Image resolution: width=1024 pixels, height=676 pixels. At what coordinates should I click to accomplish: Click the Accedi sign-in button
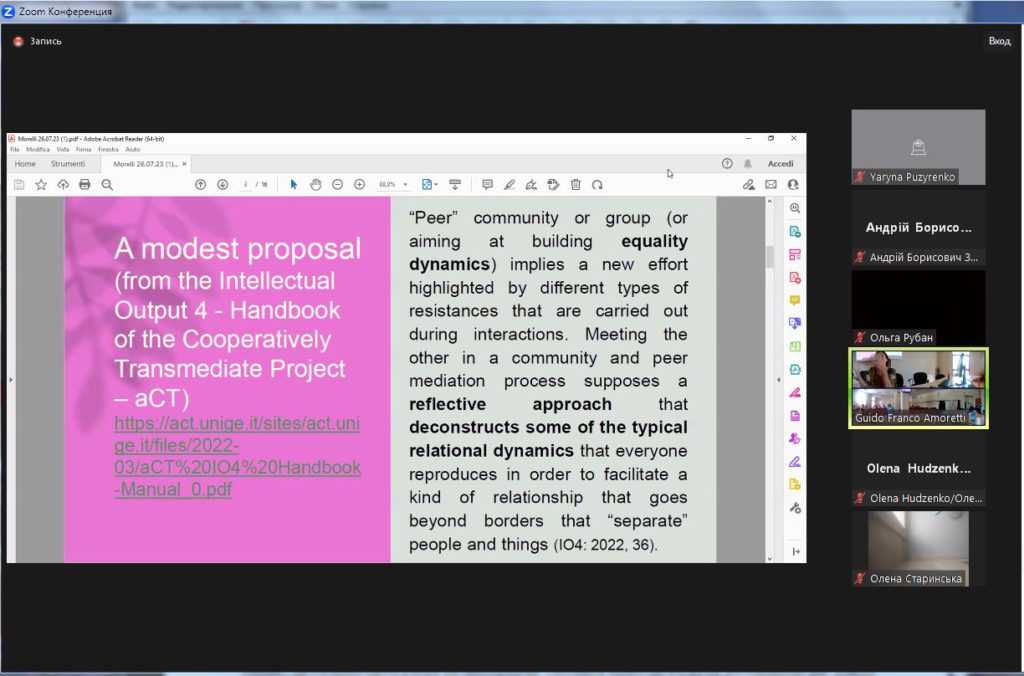(x=780, y=164)
